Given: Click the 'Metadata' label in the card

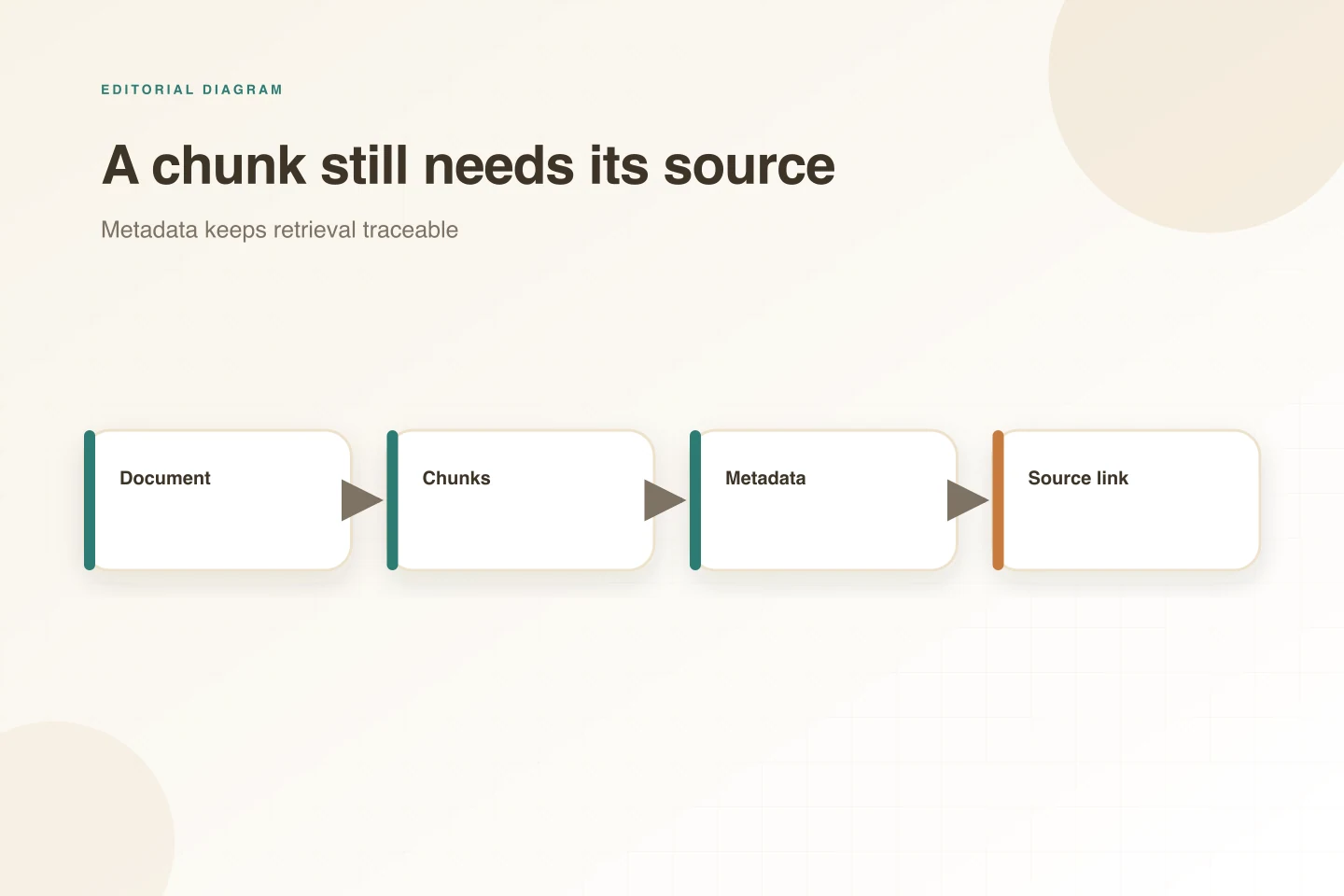Looking at the screenshot, I should [x=765, y=478].
